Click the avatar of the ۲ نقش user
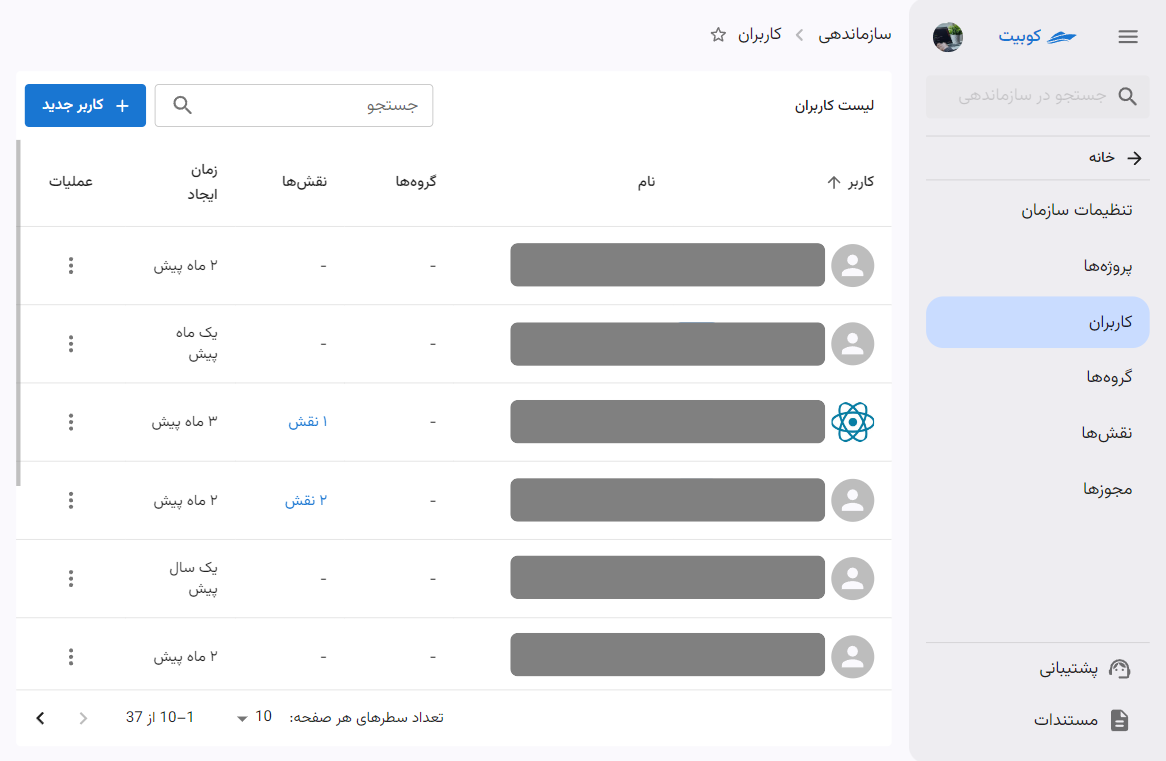Screen dimensions: 1166x761 click(852, 500)
